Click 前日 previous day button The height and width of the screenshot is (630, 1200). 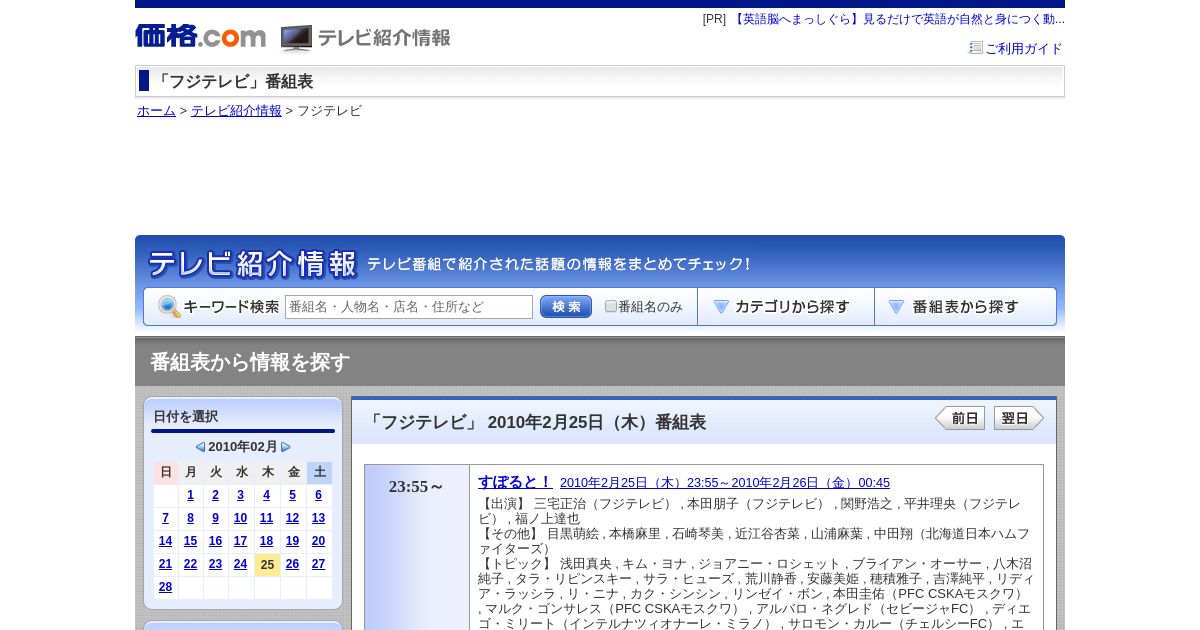(960, 418)
